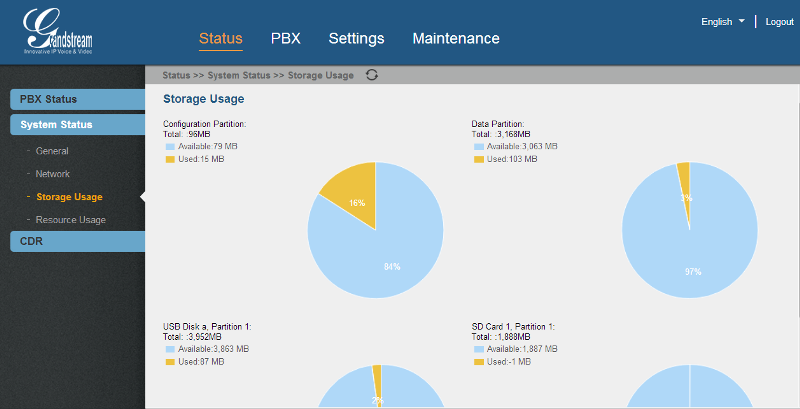Click the Logout link
This screenshot has height=409, width=800.
tap(779, 21)
